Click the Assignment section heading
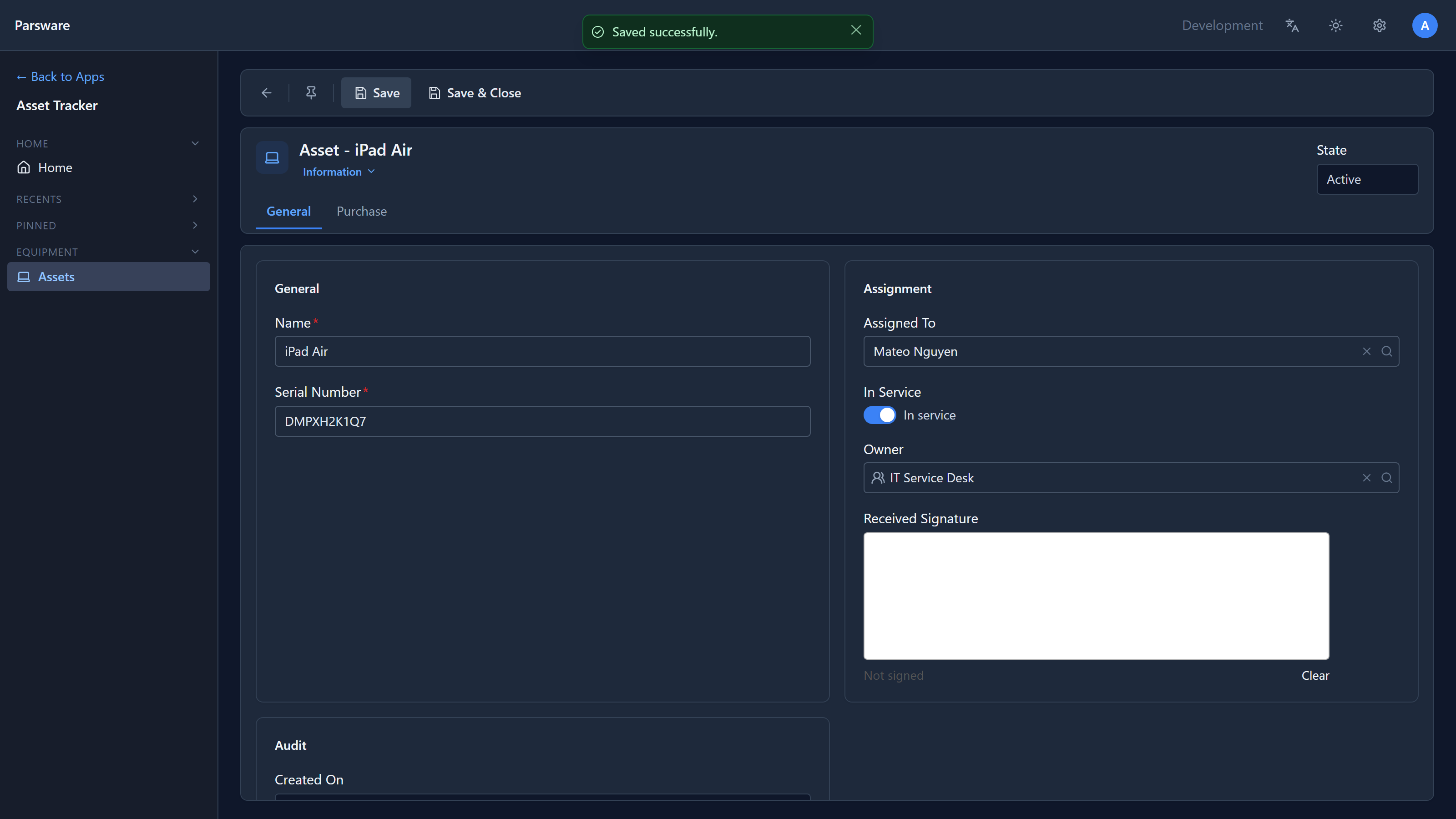Viewport: 1456px width, 819px height. (897, 288)
